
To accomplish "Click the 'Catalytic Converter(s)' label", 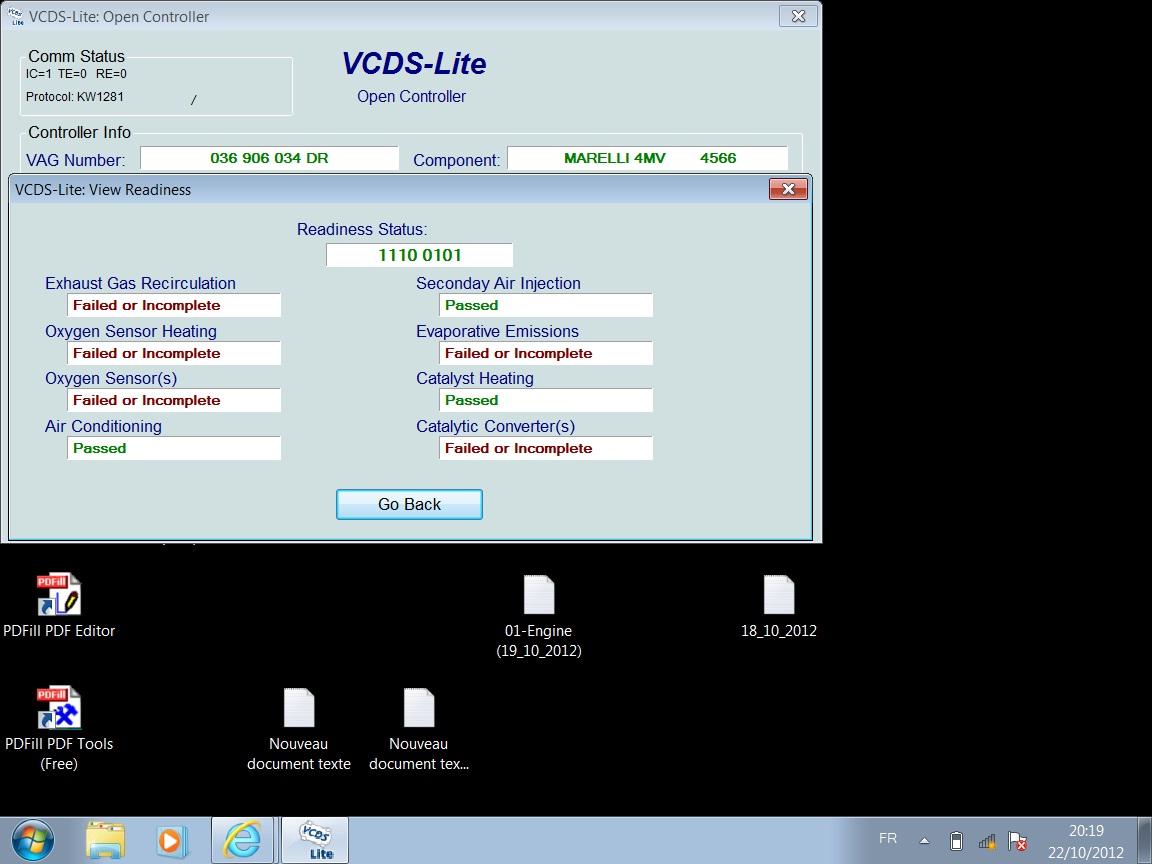I will (x=495, y=426).
